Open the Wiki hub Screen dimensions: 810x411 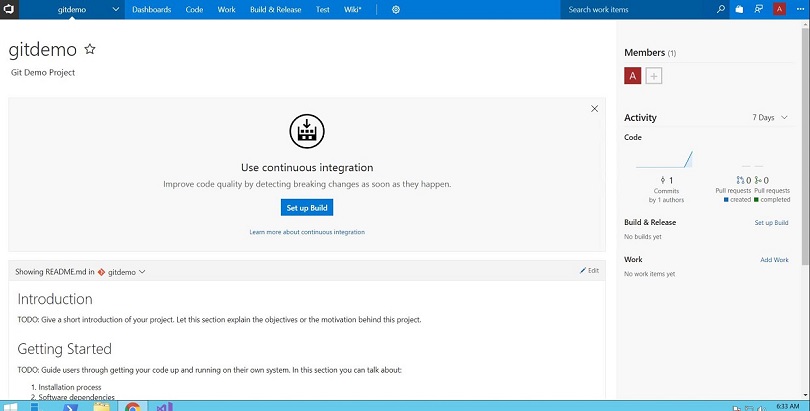tap(353, 9)
